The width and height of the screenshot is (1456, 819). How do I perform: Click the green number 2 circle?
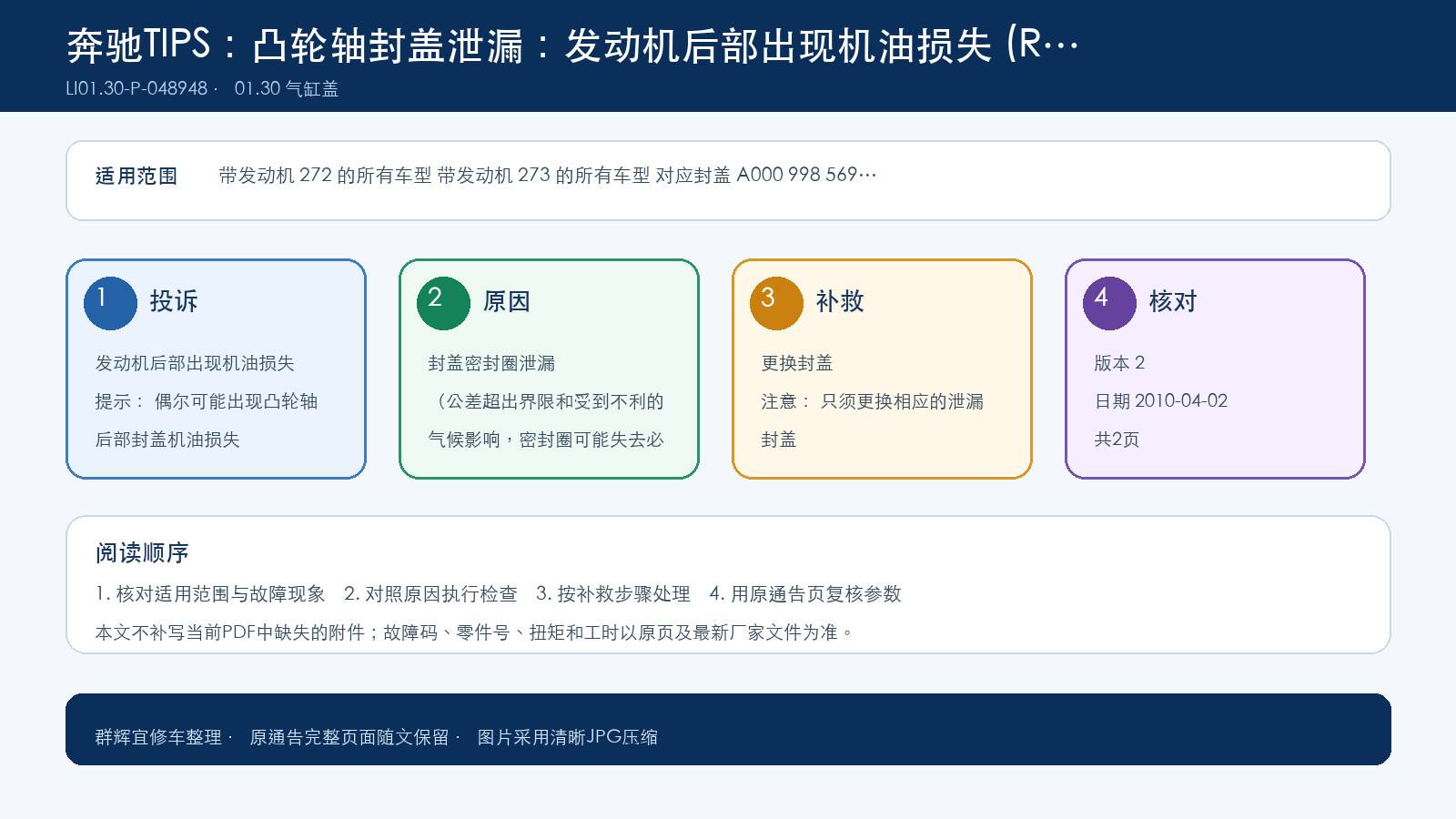(x=443, y=303)
